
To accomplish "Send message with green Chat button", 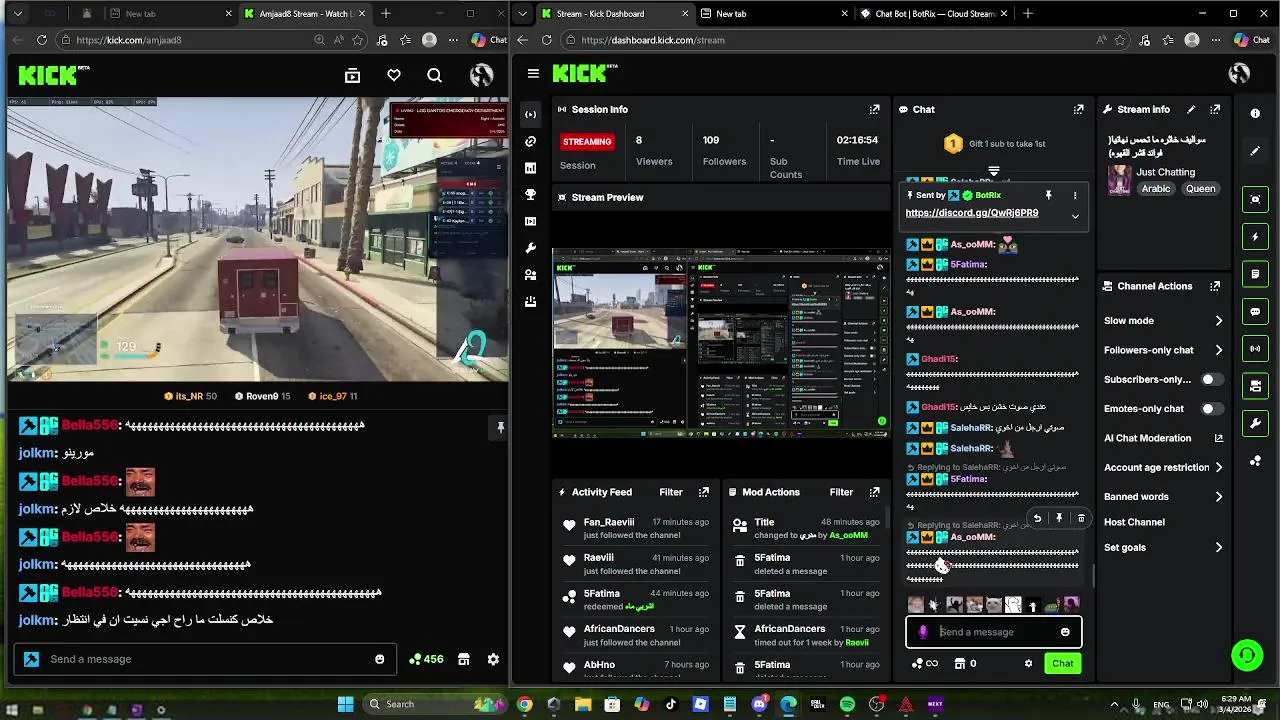I will (x=1062, y=663).
